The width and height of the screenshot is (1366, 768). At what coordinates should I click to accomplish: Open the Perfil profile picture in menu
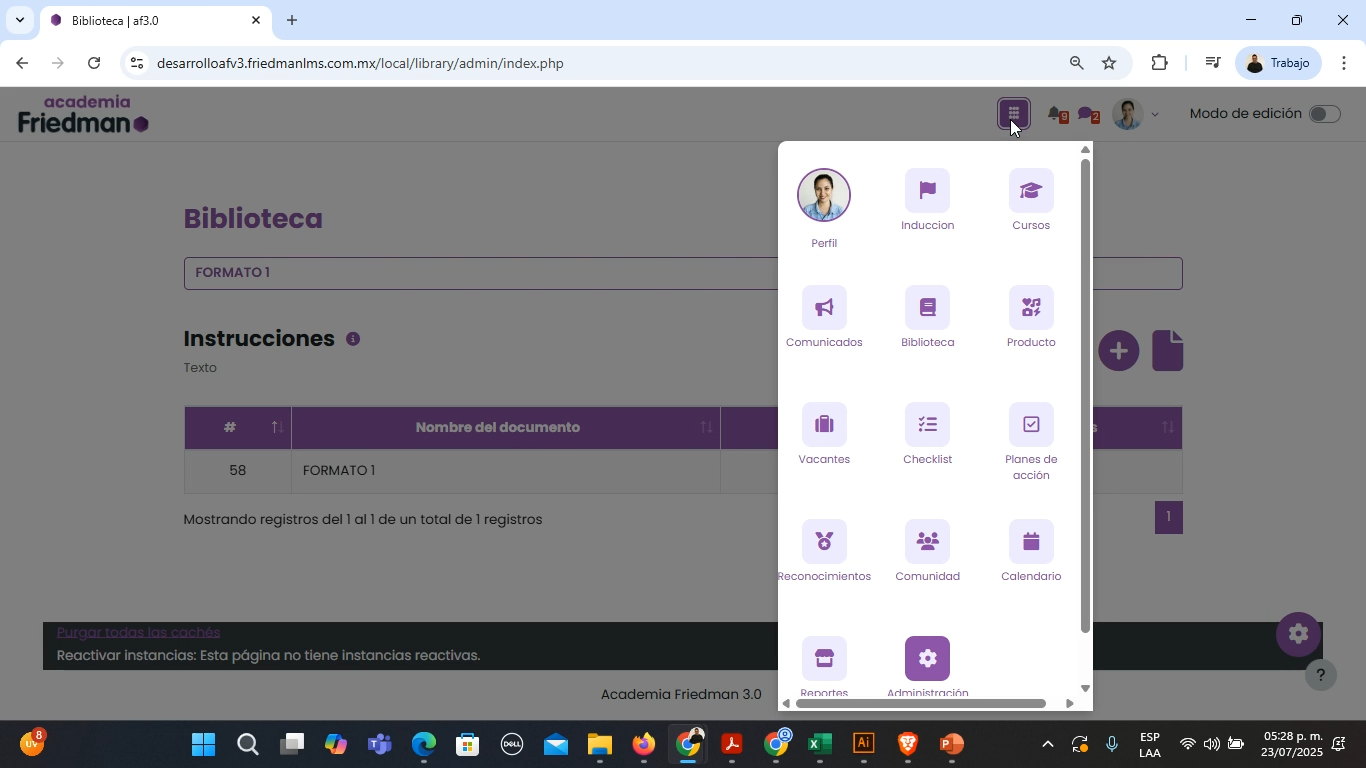[x=824, y=195]
